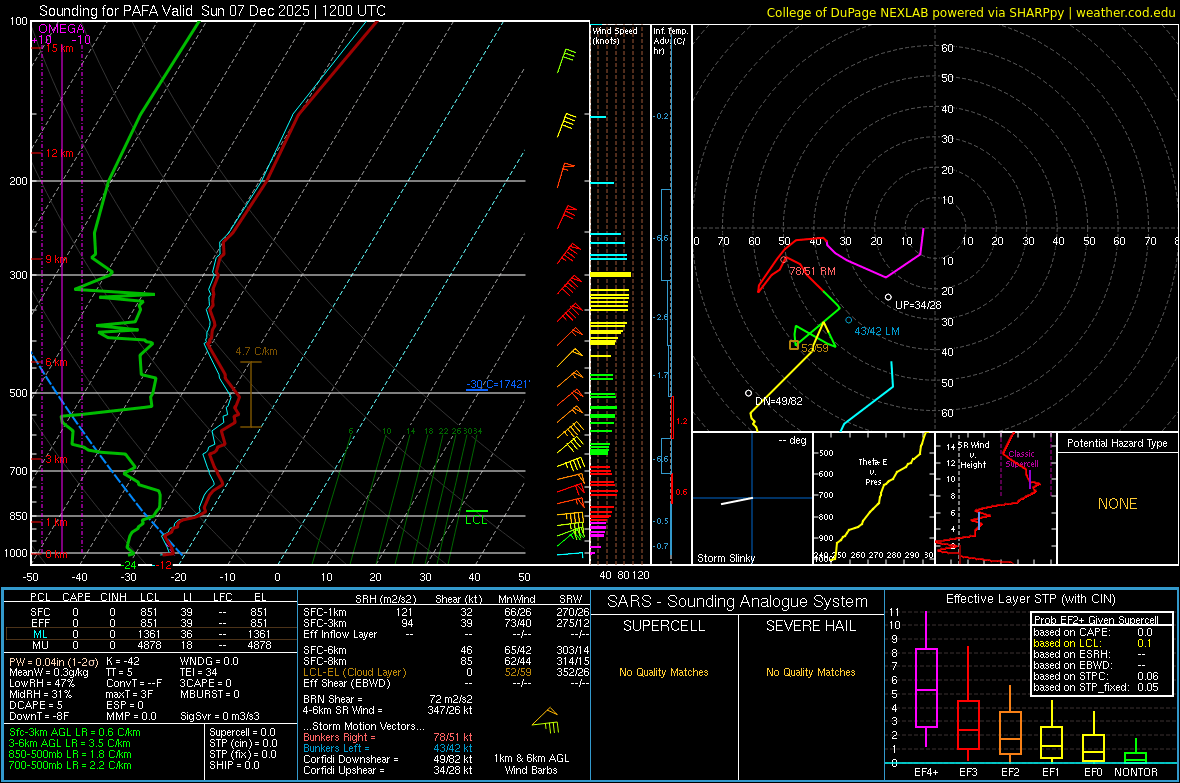The width and height of the screenshot is (1180, 783).
Task: Click the Corfidi Upshear row
Action: point(388,769)
